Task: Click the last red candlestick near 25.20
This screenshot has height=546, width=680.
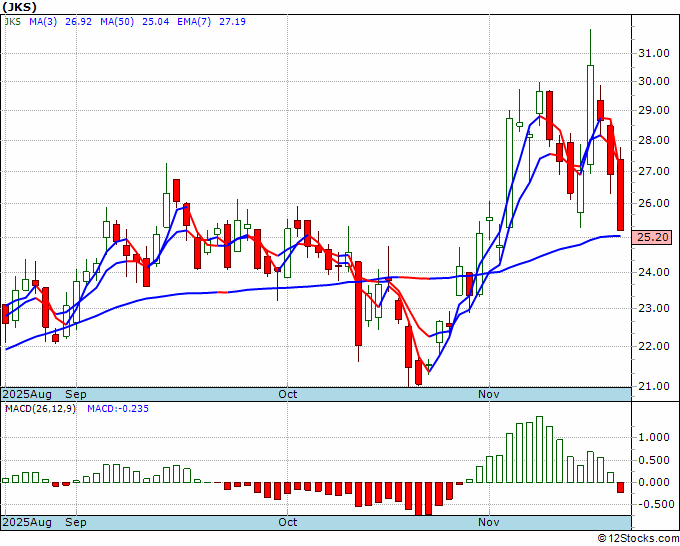Action: tap(621, 195)
